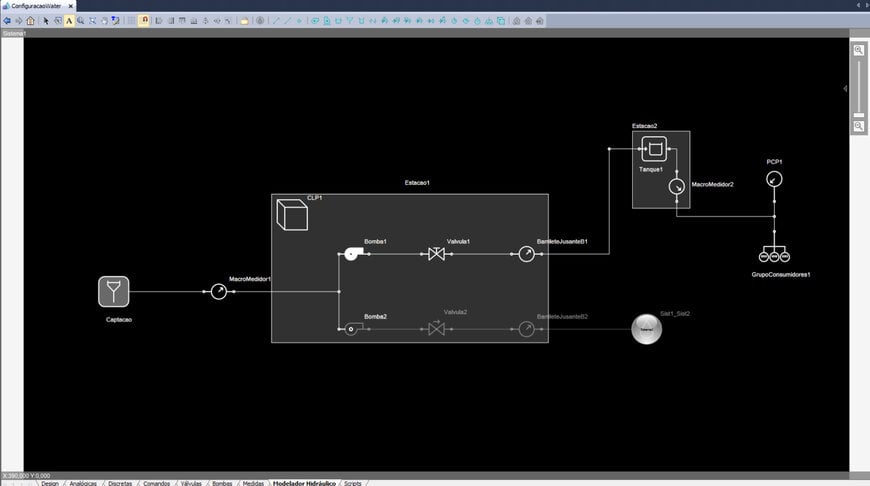The image size is (870, 486).
Task: Click the zoom out button below slider
Action: point(858,126)
